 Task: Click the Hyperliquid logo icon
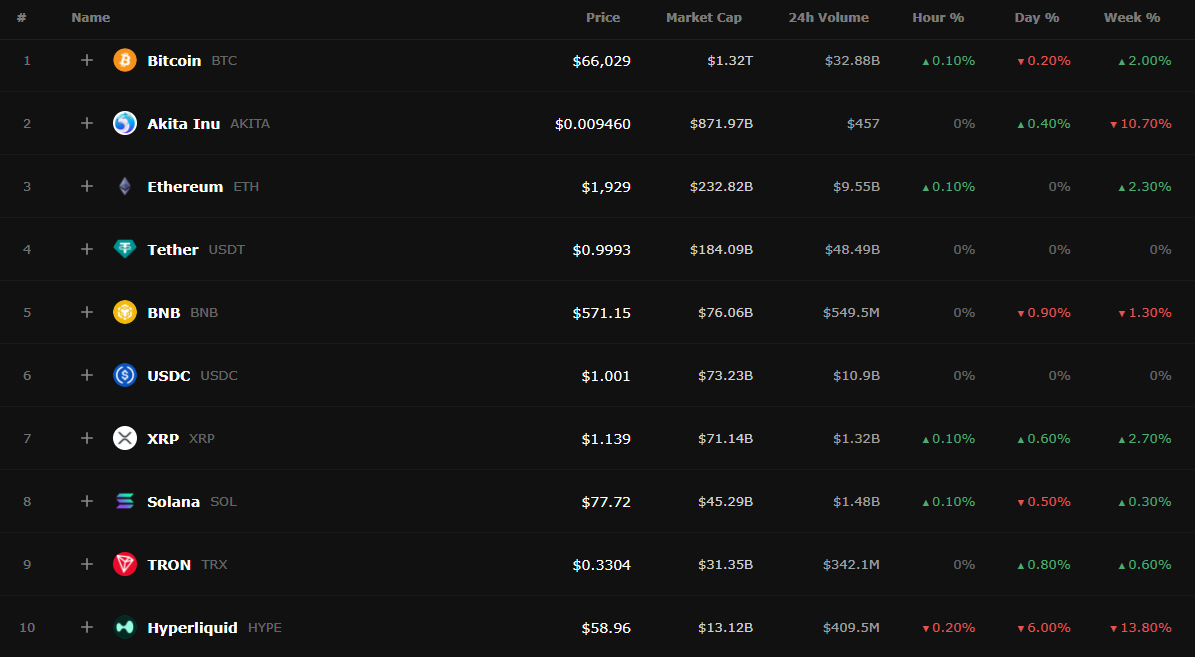(x=125, y=627)
